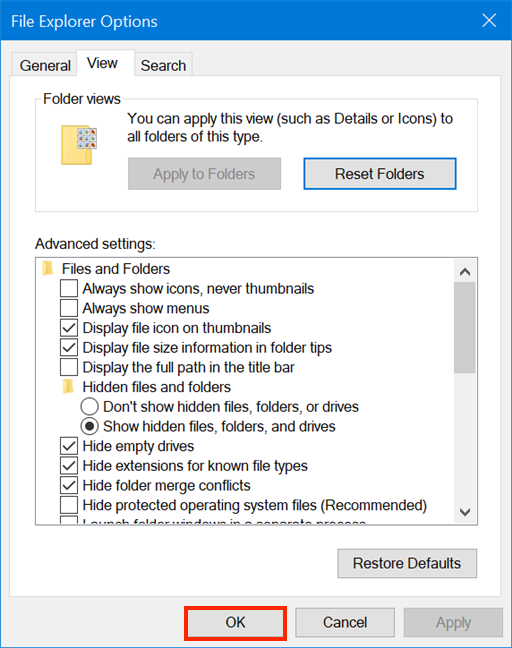Click Restore Defaults
512x648 pixels.
(407, 563)
